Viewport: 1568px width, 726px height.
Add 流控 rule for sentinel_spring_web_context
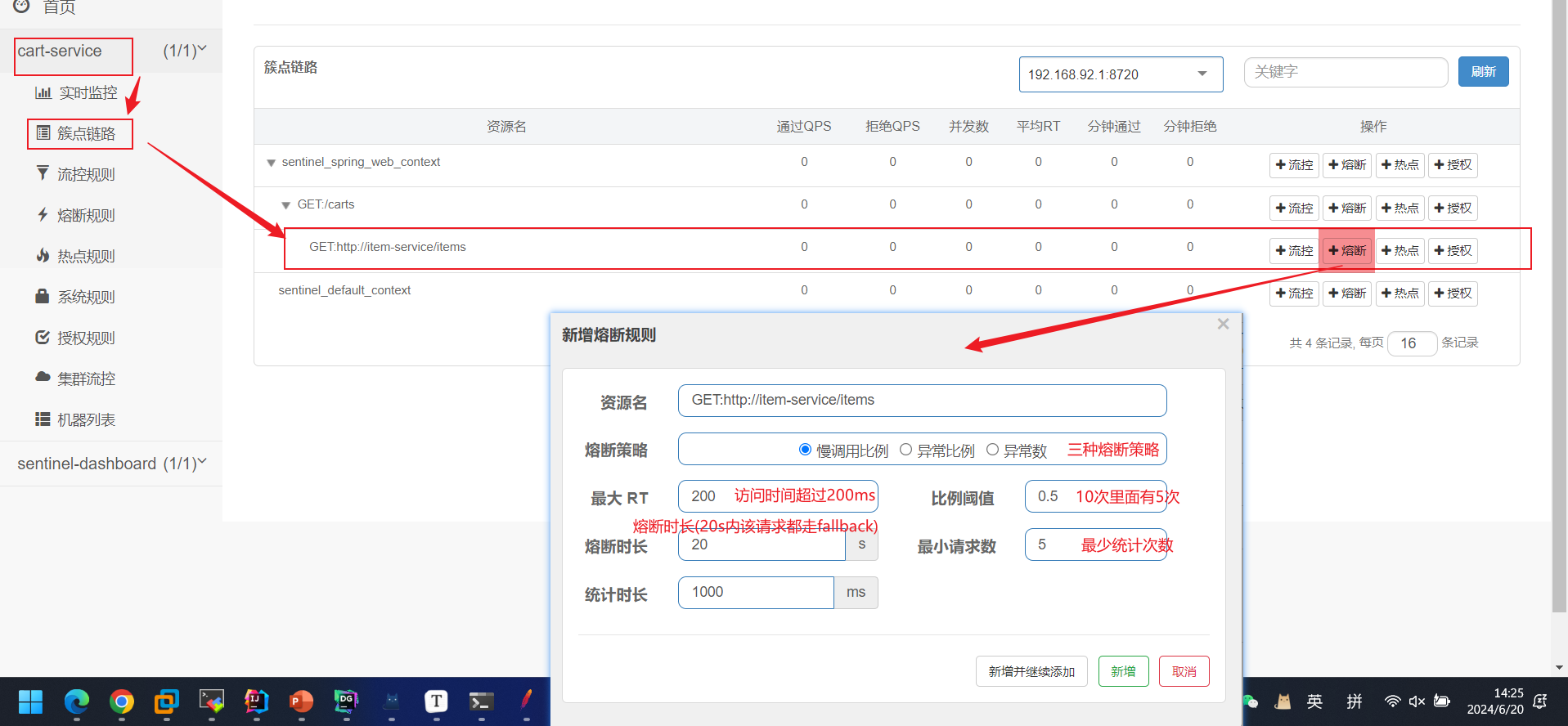pos(1294,165)
